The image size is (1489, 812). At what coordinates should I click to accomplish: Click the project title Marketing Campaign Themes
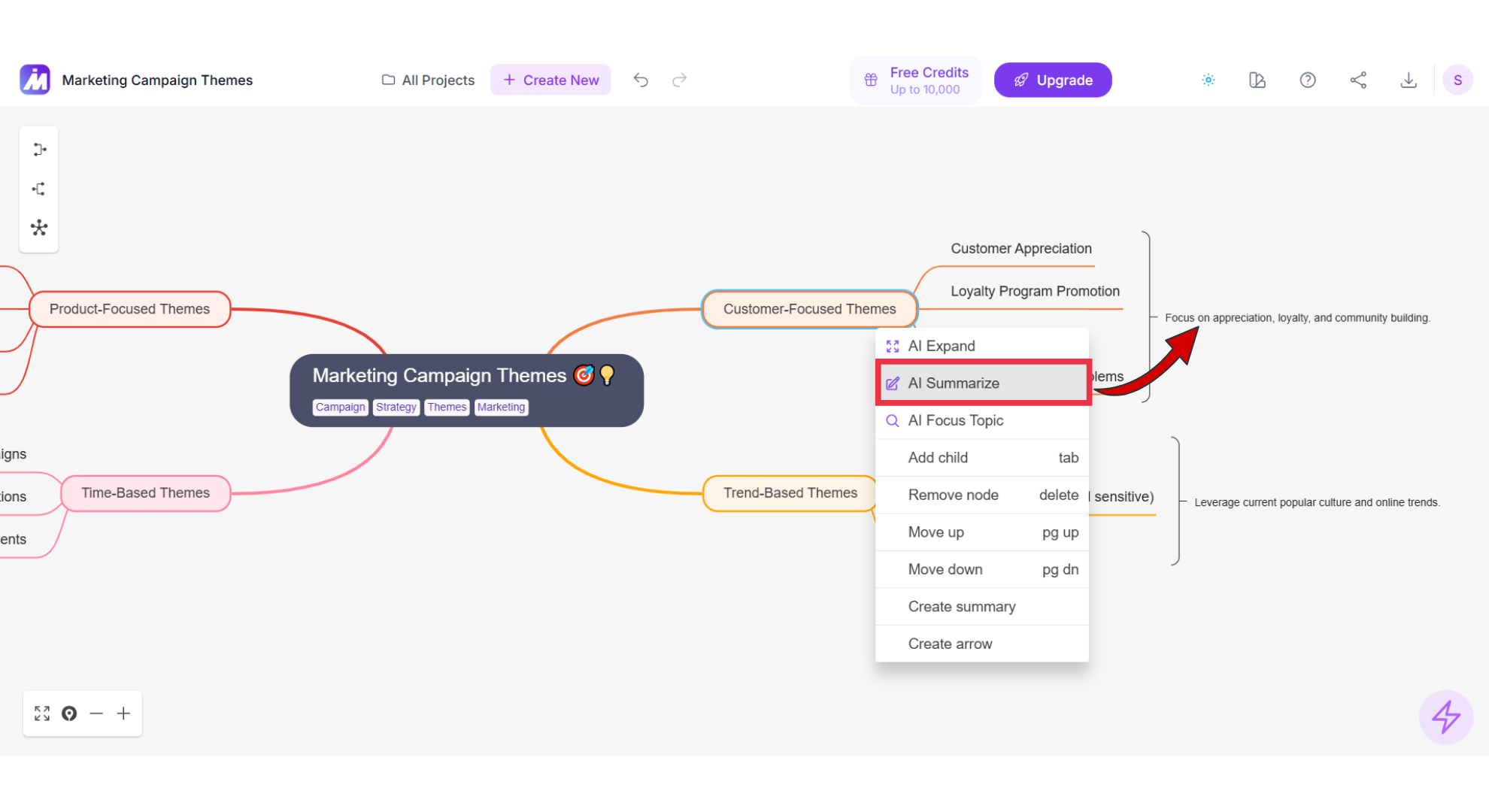pyautogui.click(x=157, y=80)
